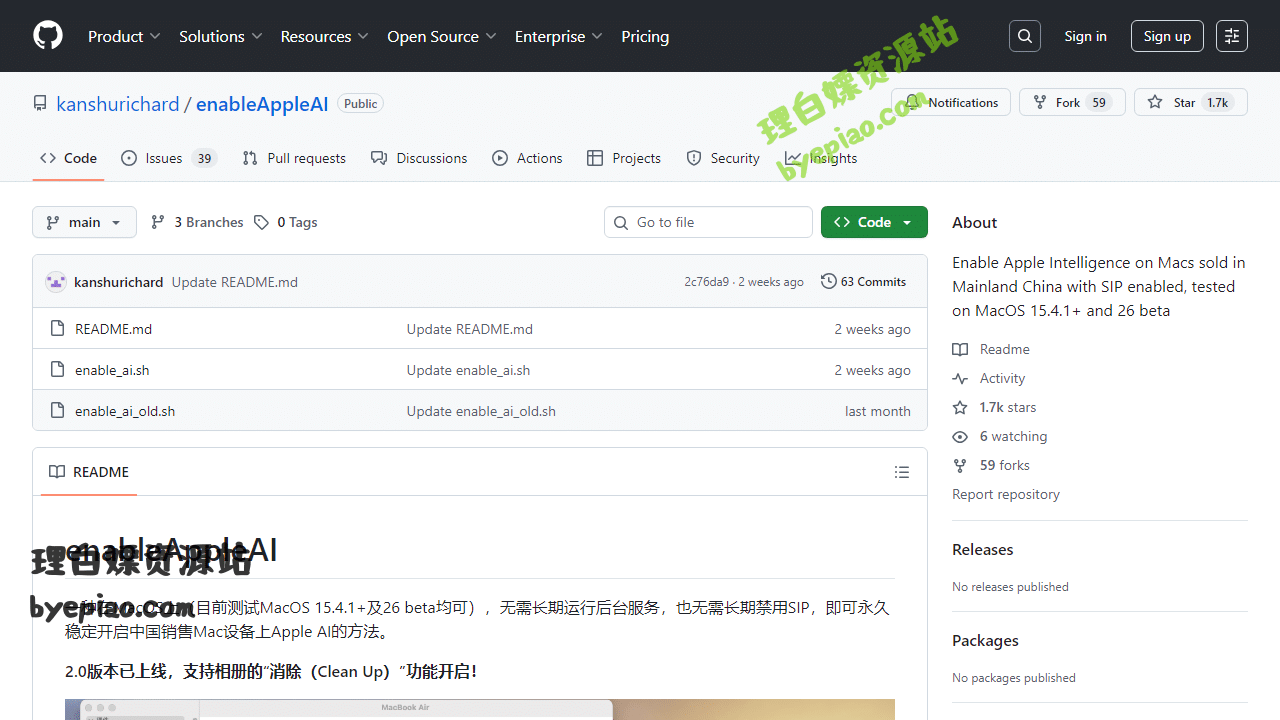The height and width of the screenshot is (720, 1280).
Task: Open the Activity link in About
Action: coord(989,378)
